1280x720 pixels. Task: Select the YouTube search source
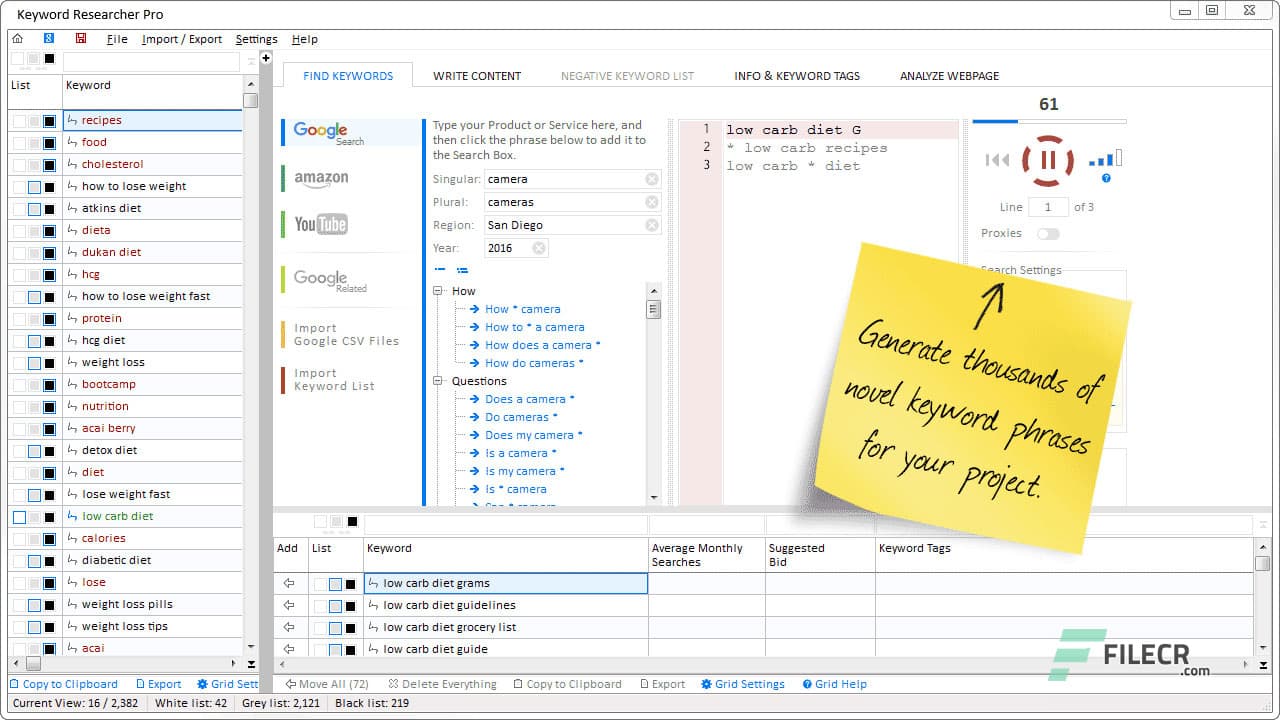point(319,224)
